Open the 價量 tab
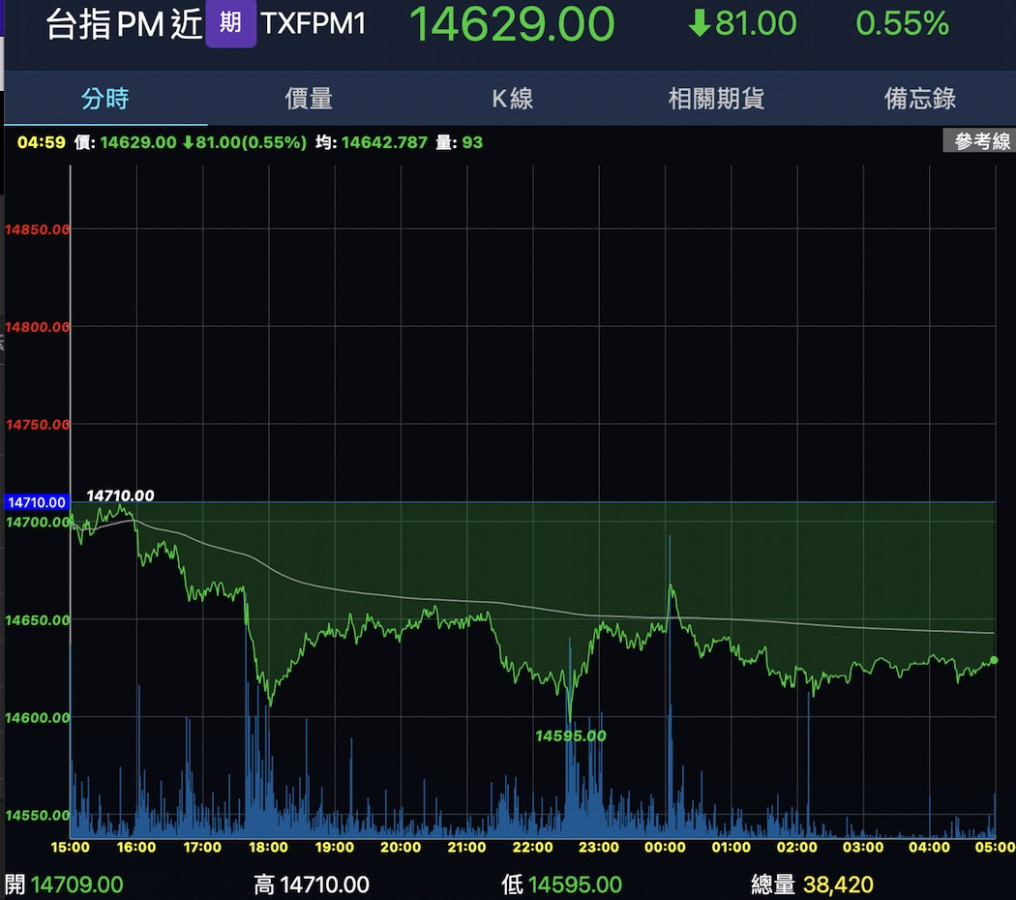The image size is (1016, 900). pos(309,98)
